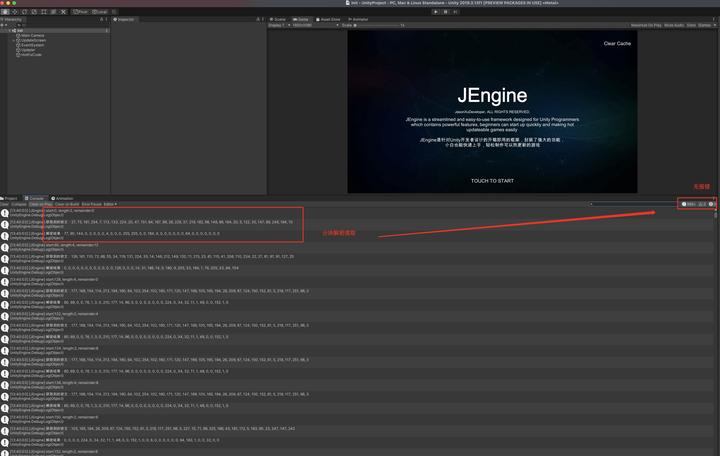Select the Move tool in the toolbar
Screen dimensions: 720x456
point(15,11)
